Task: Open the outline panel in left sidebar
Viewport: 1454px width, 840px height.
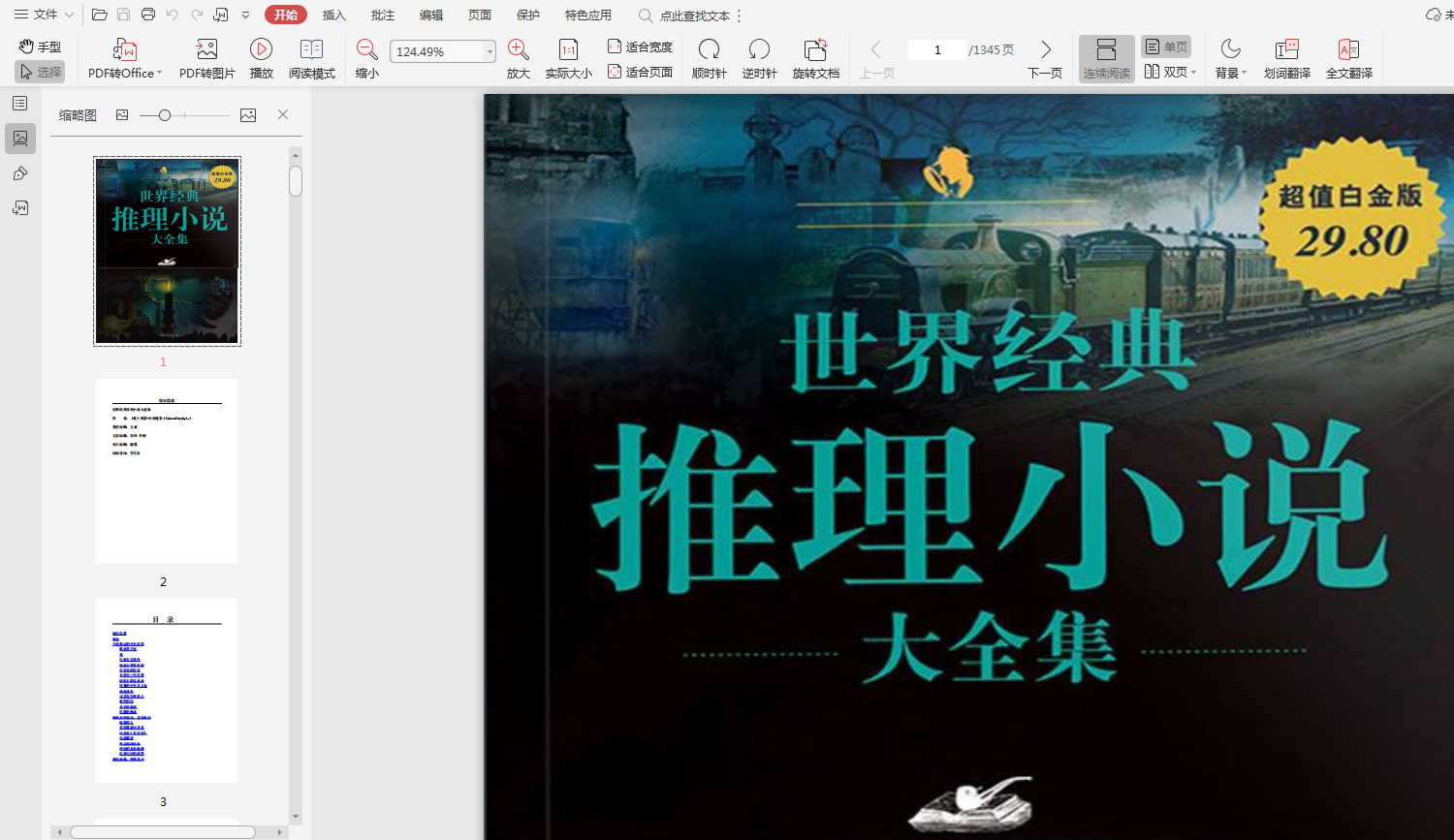Action: (x=20, y=104)
